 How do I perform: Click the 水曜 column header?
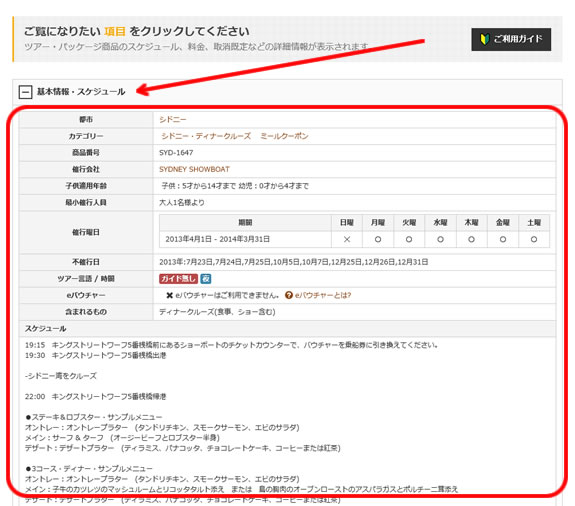click(440, 223)
